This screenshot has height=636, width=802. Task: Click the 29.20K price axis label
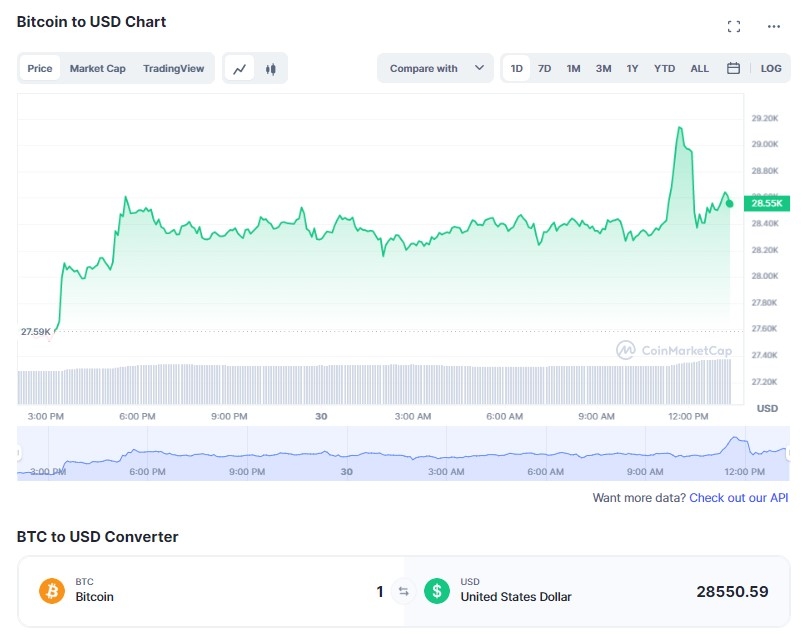click(x=764, y=118)
